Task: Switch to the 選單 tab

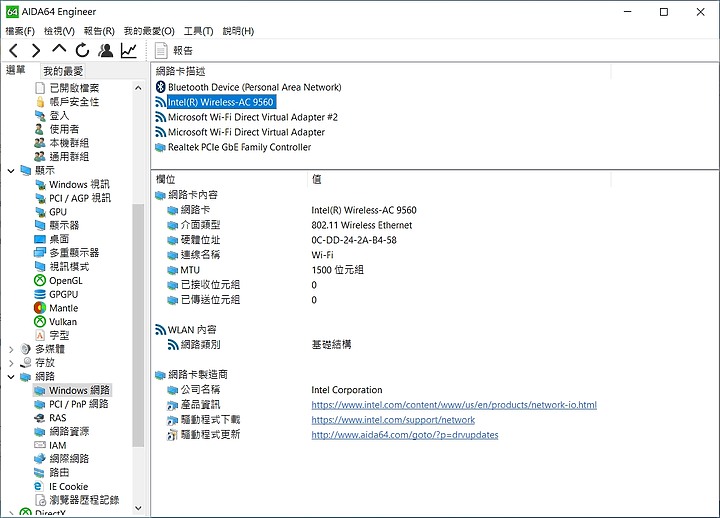Action: coord(16,70)
